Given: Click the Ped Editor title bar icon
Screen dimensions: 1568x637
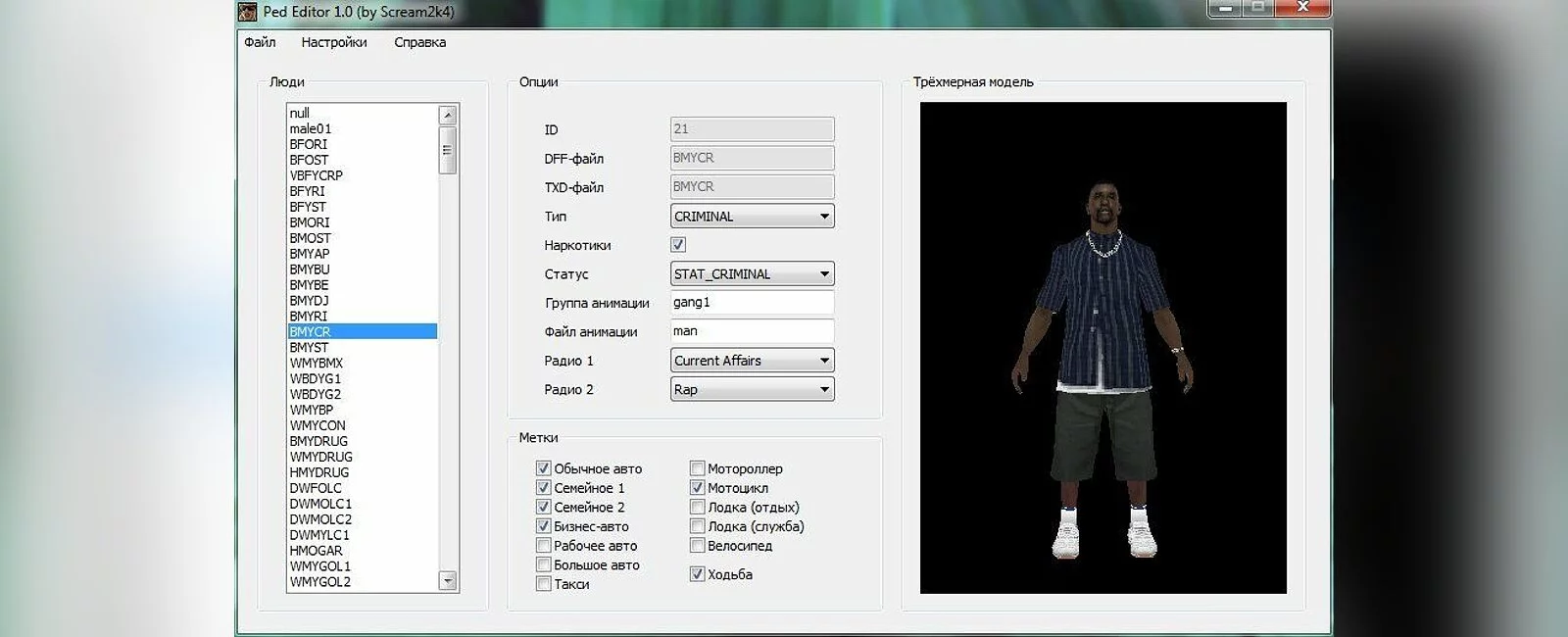Looking at the screenshot, I should pyautogui.click(x=249, y=12).
